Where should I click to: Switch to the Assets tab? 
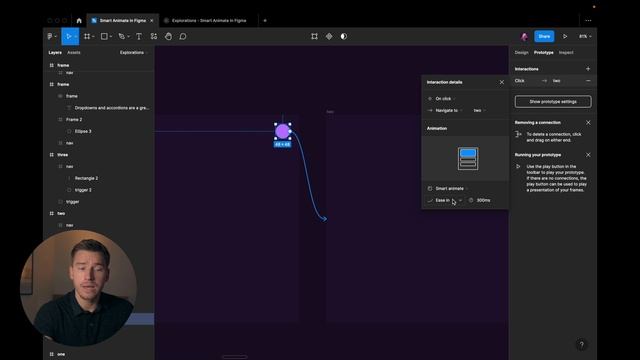coord(74,53)
